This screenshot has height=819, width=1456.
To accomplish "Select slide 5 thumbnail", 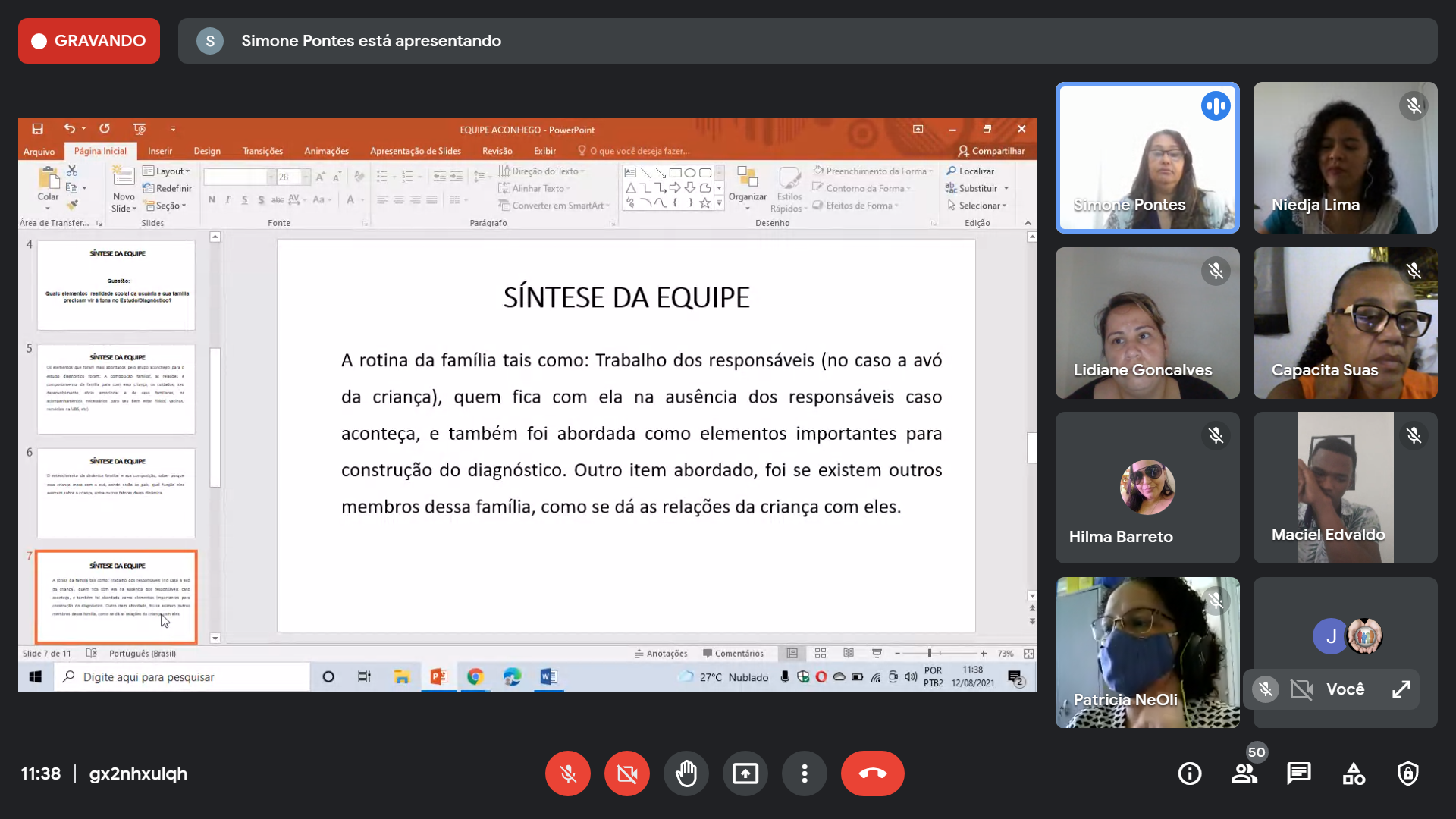I will pyautogui.click(x=116, y=389).
